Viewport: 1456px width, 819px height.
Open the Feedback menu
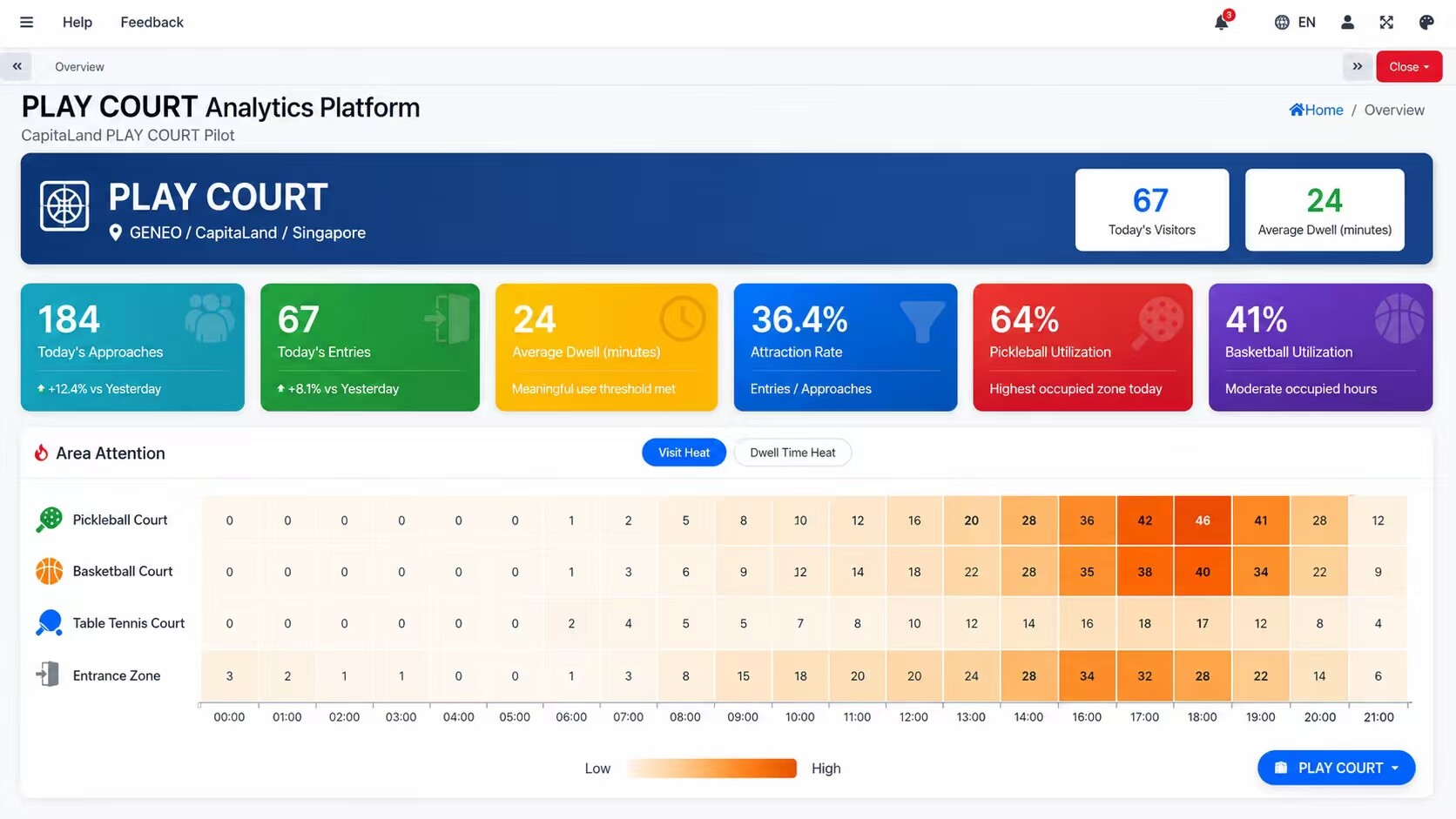point(152,23)
